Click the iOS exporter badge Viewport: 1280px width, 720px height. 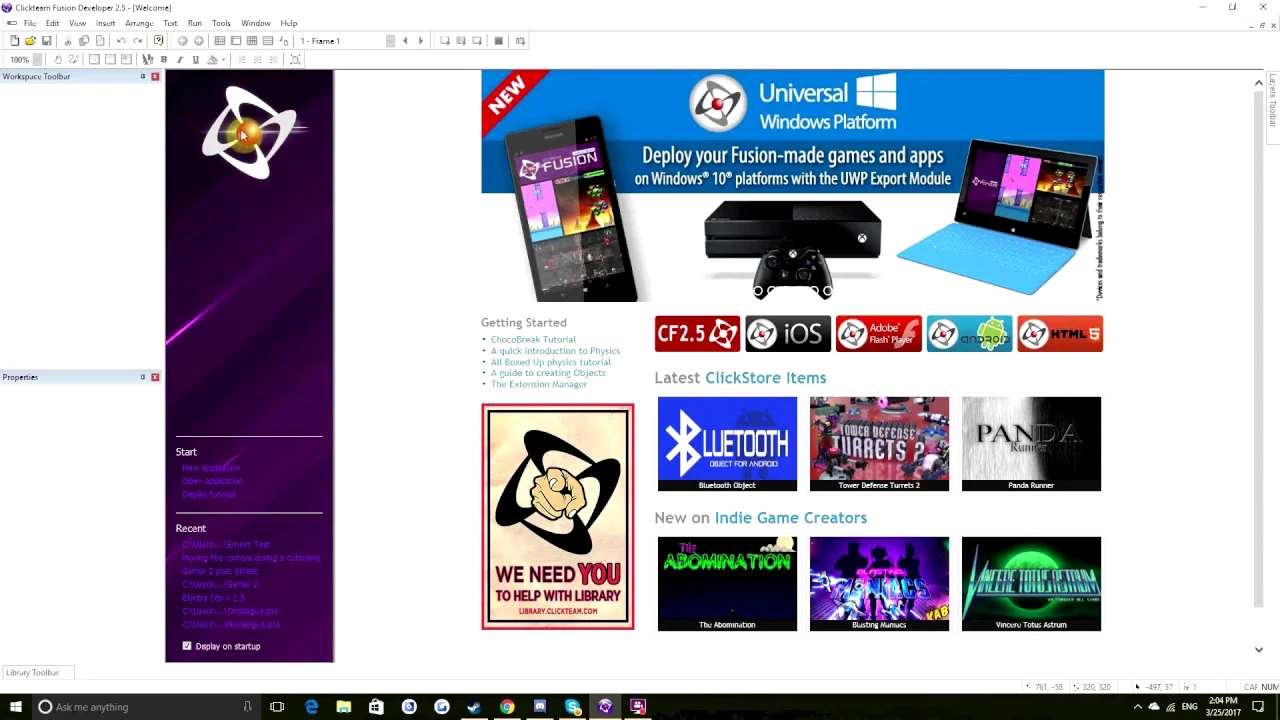pyautogui.click(x=788, y=334)
